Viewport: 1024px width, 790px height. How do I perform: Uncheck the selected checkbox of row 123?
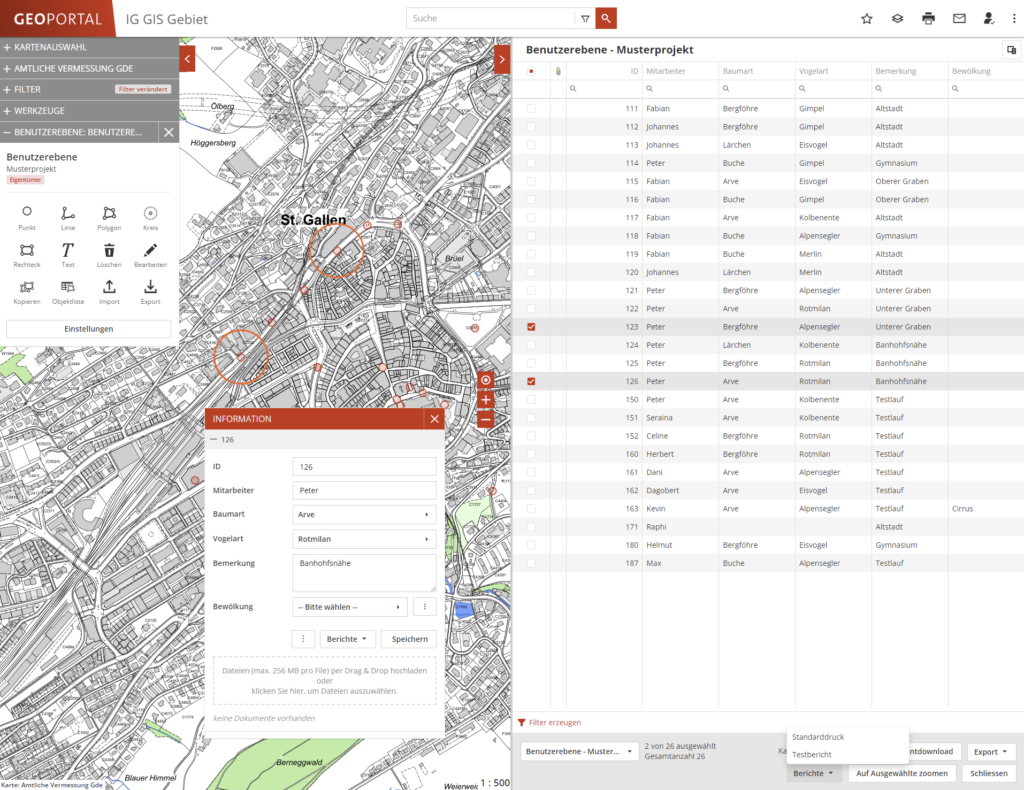pyautogui.click(x=531, y=326)
